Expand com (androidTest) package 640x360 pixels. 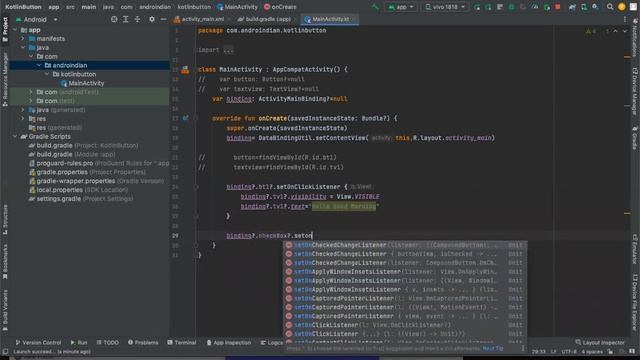(31, 92)
